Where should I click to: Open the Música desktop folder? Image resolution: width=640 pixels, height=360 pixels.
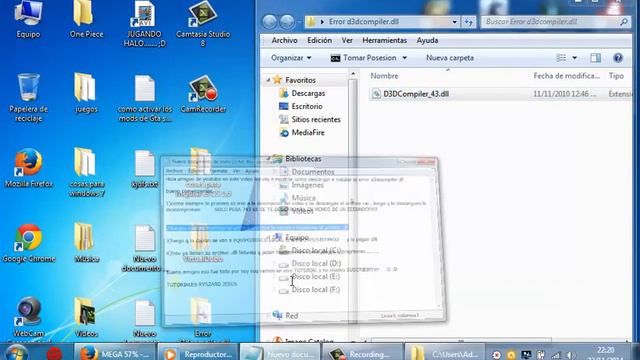pos(86,243)
